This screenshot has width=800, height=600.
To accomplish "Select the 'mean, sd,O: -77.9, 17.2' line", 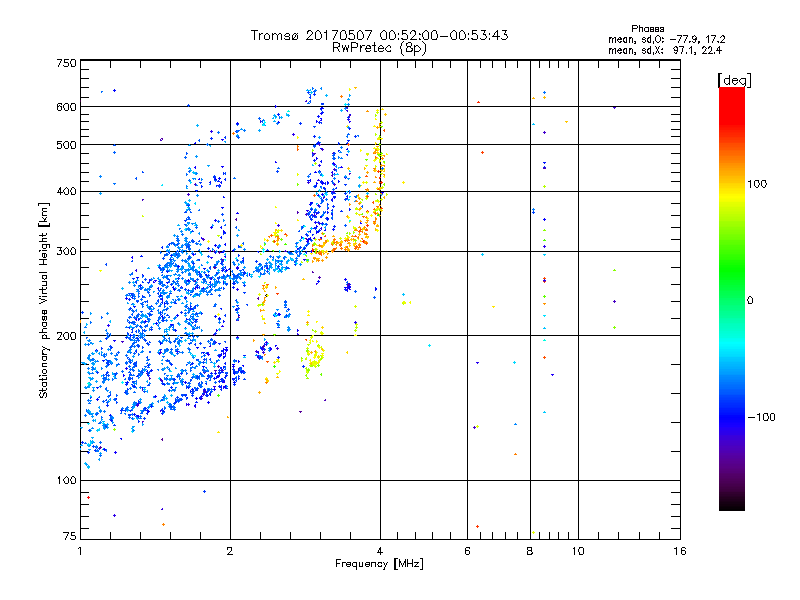I will (x=666, y=39).
